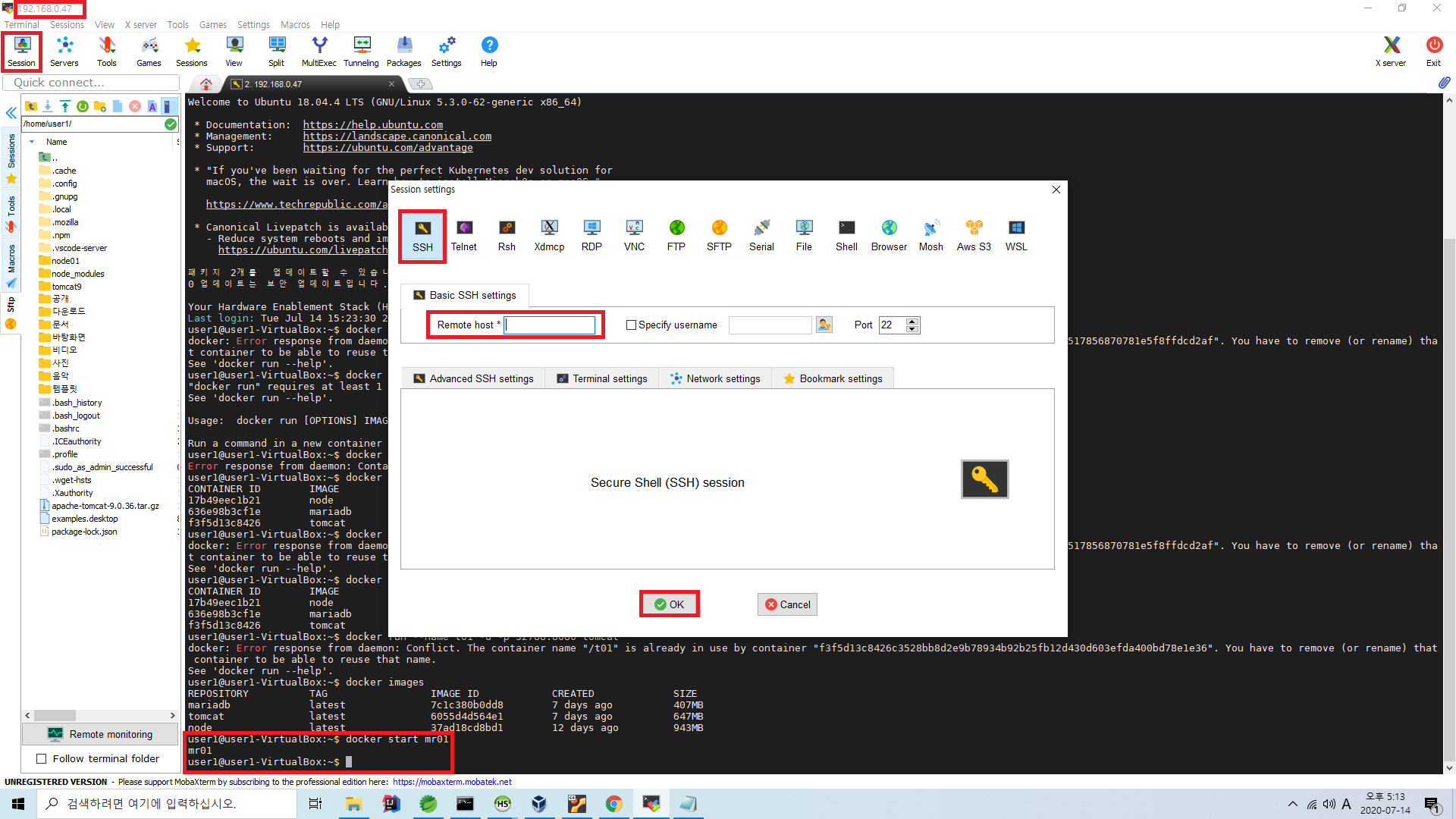Choose the Telnet session type
The width and height of the screenshot is (1456, 819).
(x=464, y=237)
